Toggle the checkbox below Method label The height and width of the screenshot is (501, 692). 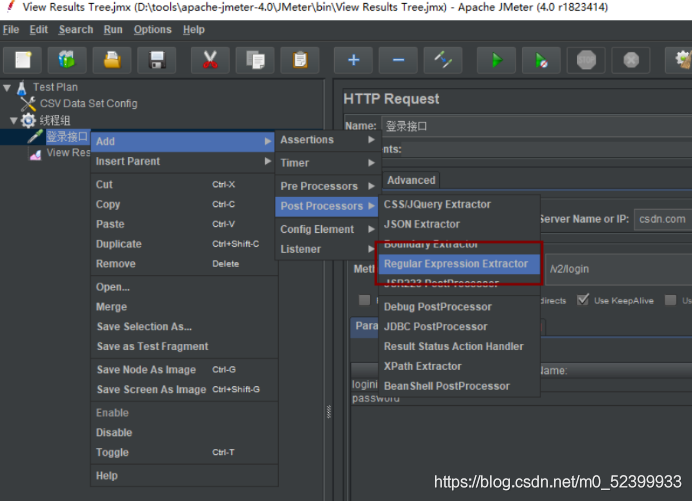[365, 300]
